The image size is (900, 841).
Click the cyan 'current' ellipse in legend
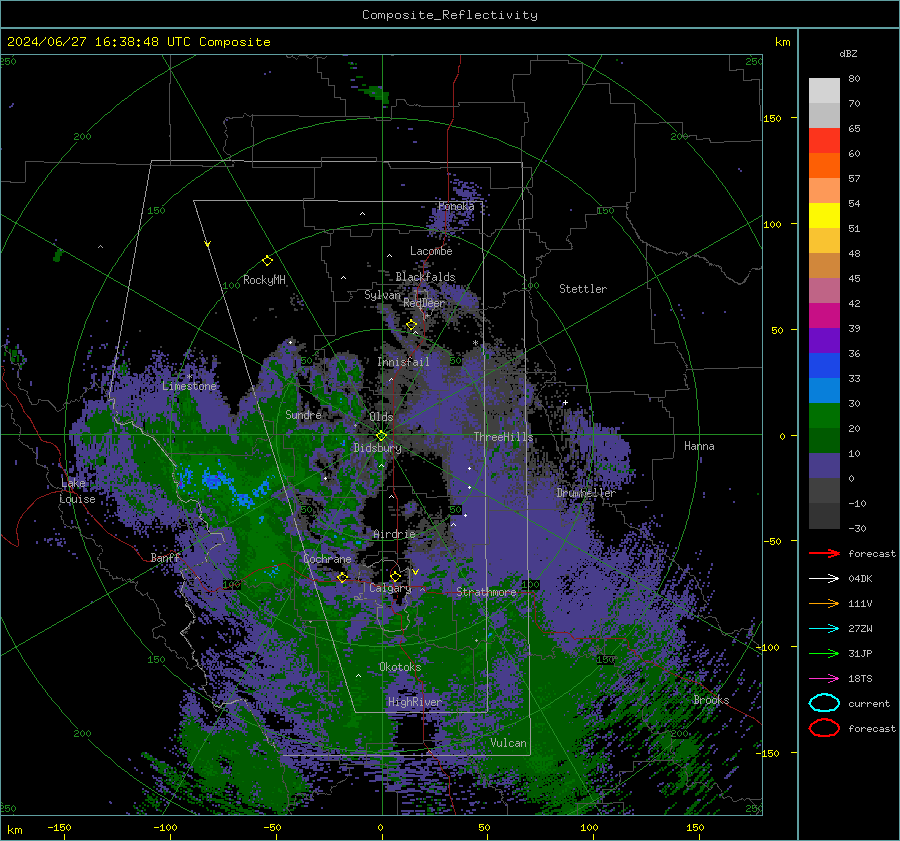[x=824, y=703]
